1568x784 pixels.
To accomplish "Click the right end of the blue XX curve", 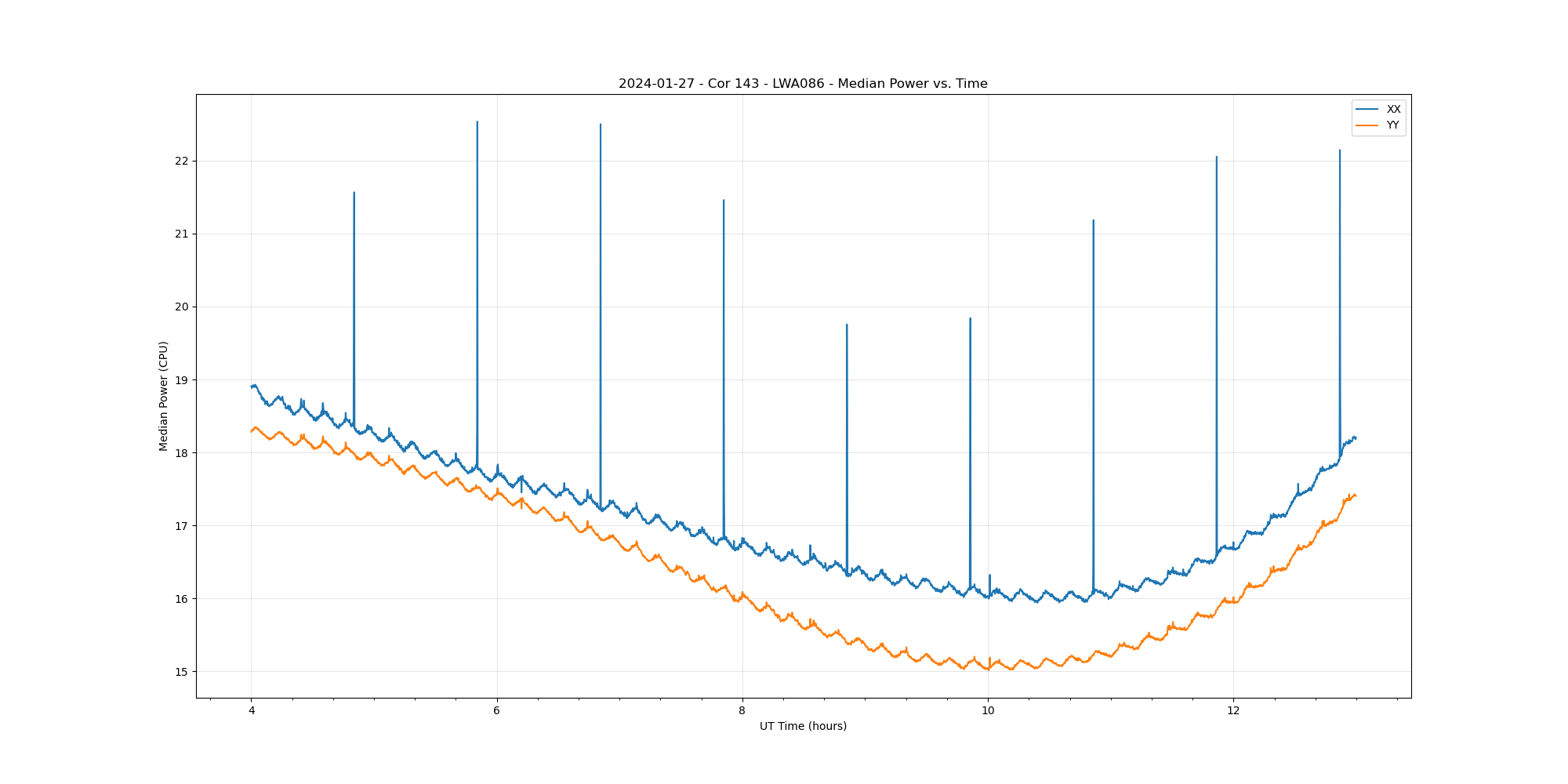I will click(x=1356, y=437).
